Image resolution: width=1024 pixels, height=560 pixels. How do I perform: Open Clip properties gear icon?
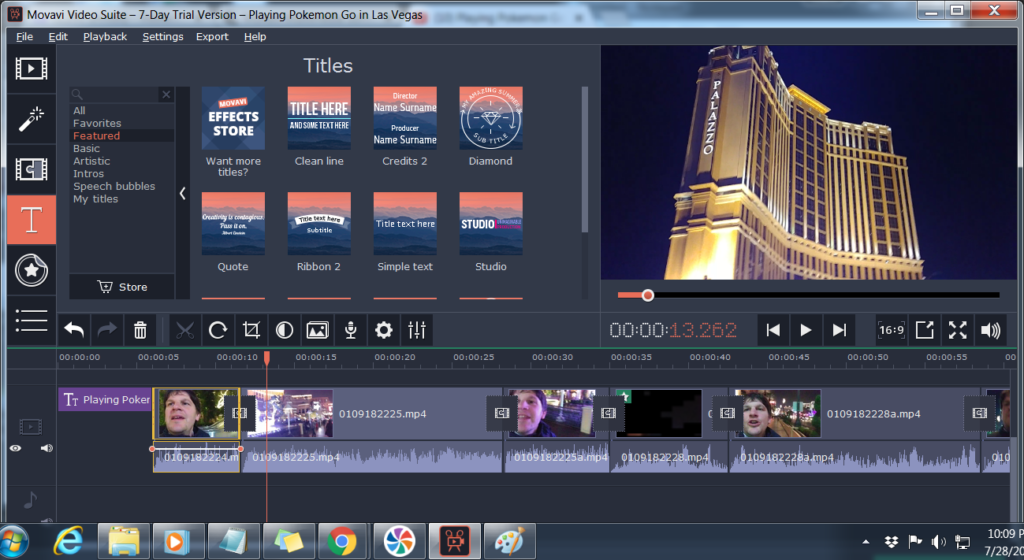pos(384,330)
